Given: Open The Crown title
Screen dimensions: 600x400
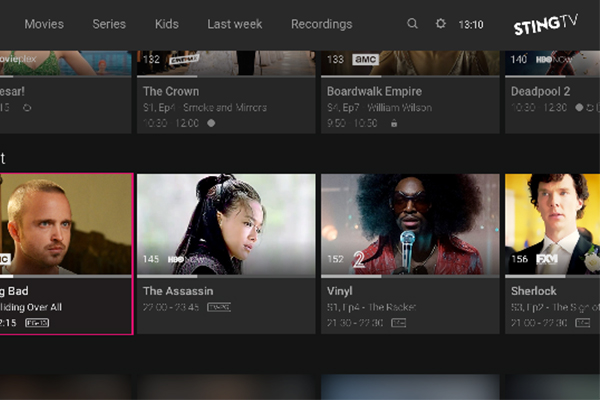Looking at the screenshot, I should 171,91.
